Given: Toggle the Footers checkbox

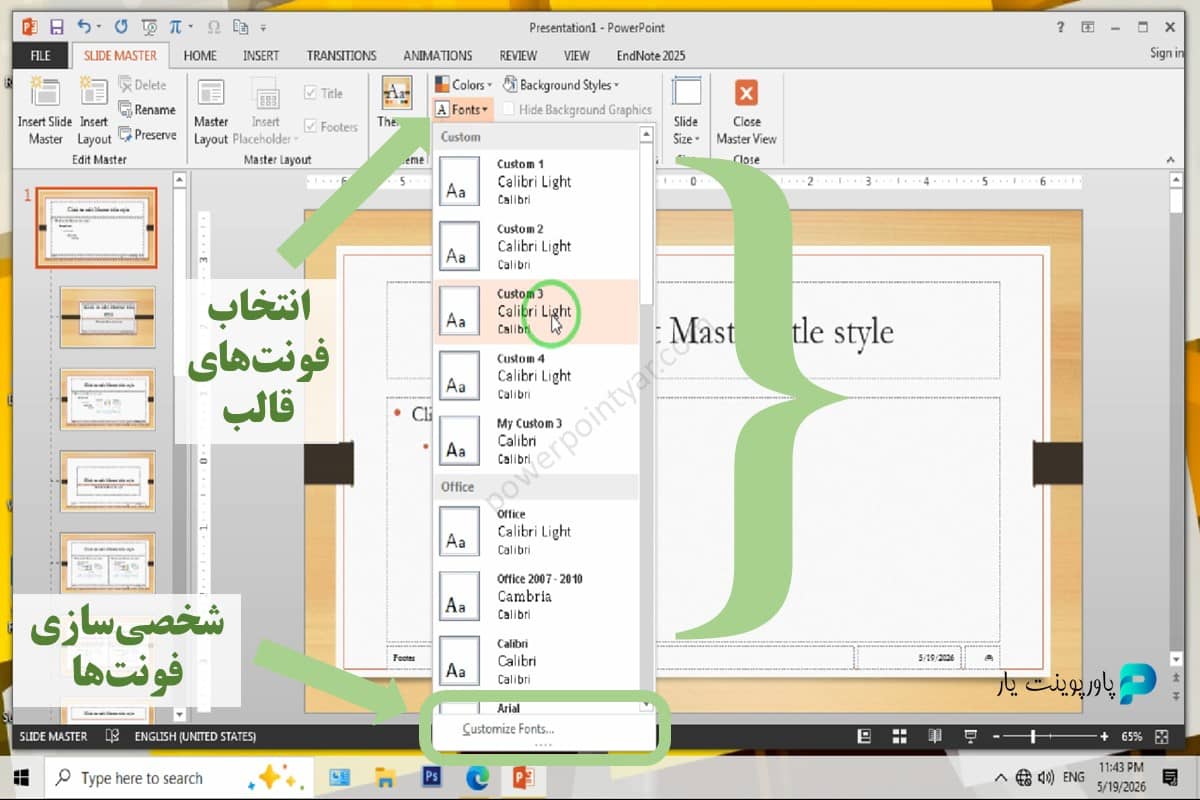Looking at the screenshot, I should click(x=311, y=127).
